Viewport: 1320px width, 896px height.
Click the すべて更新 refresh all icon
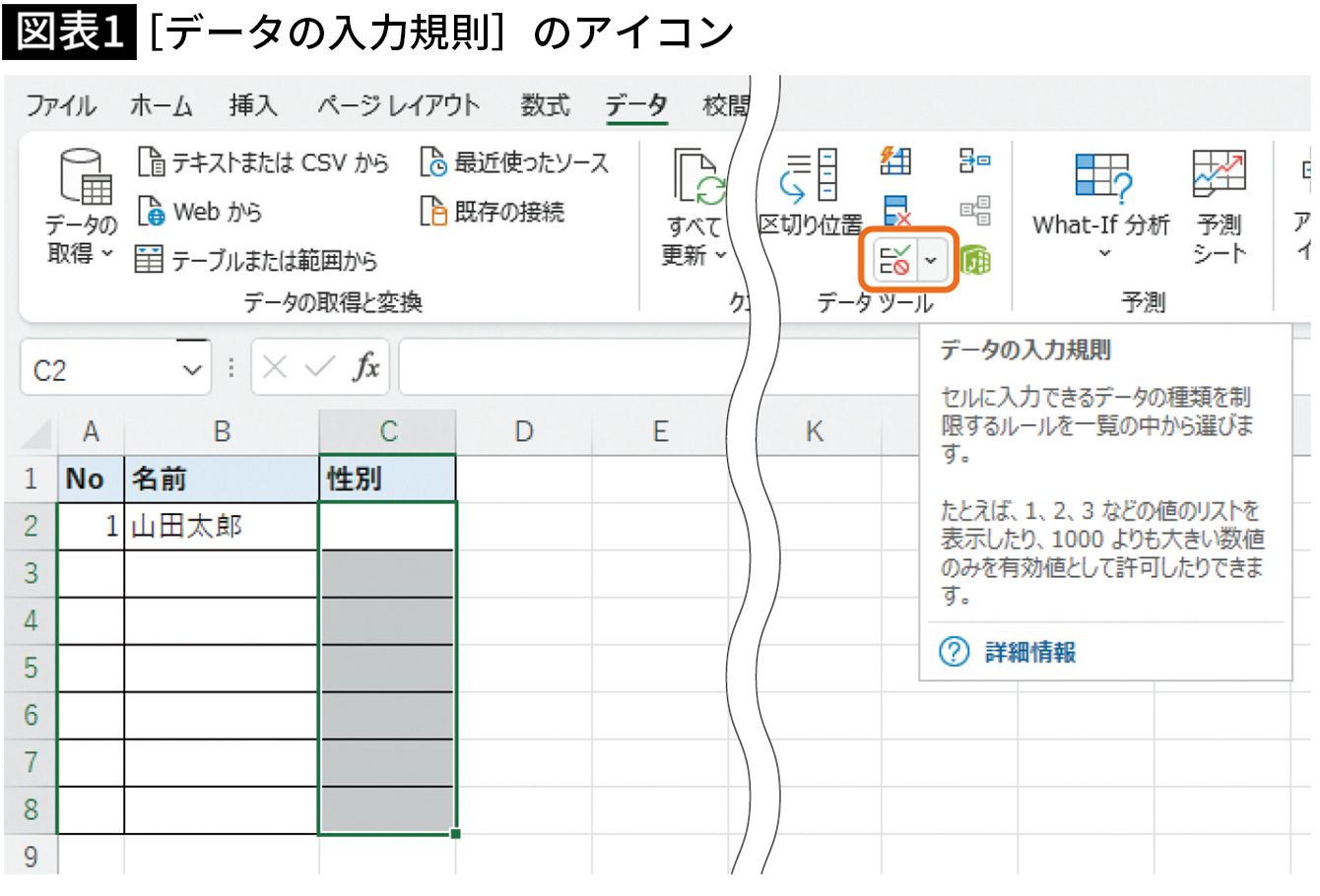point(695,207)
